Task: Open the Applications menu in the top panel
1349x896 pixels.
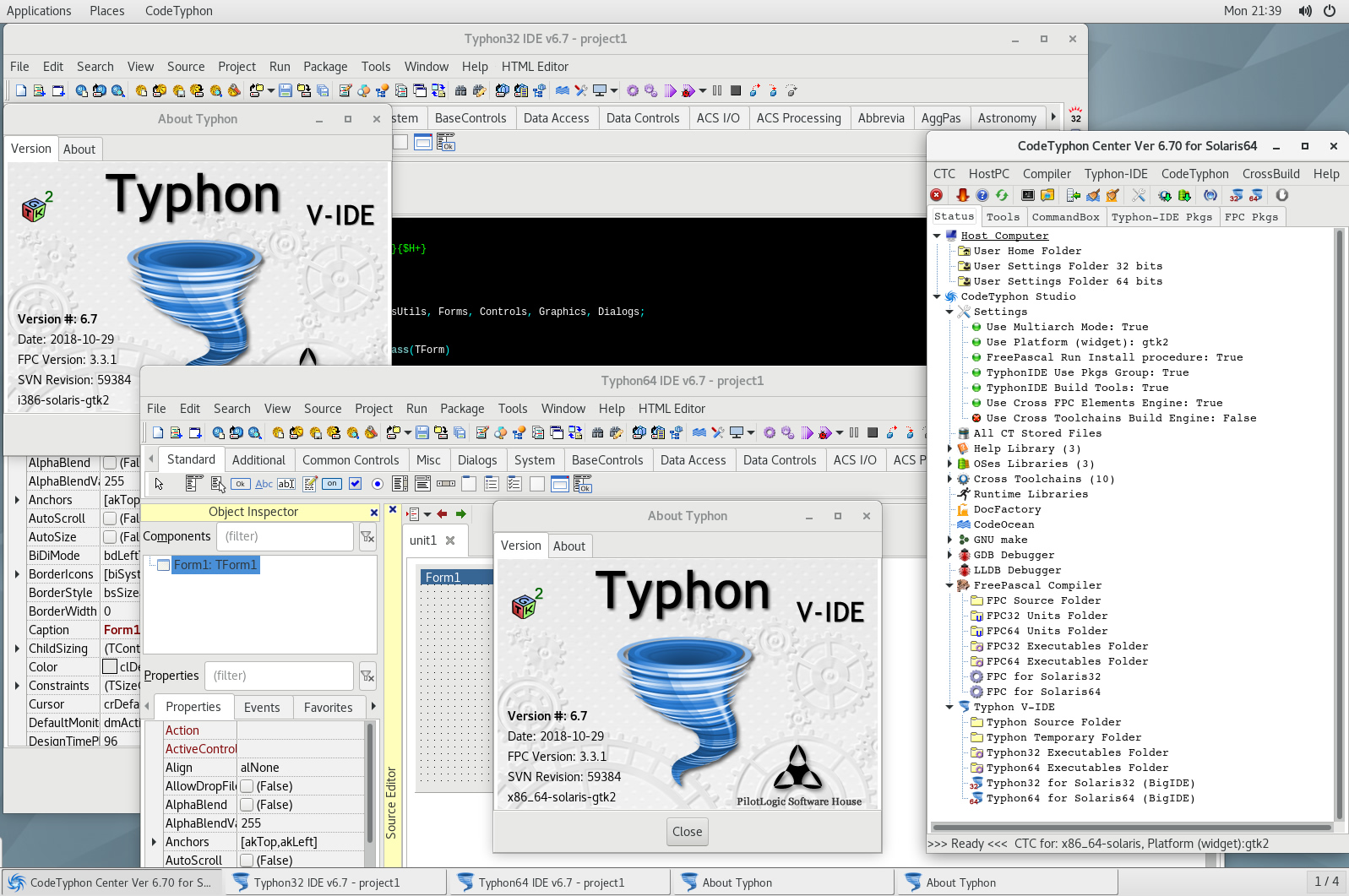Action: pos(39,11)
